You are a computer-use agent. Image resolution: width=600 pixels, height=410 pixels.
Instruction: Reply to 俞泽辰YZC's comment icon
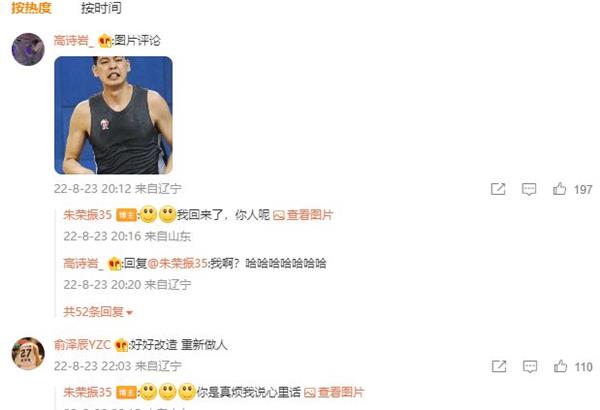click(530, 366)
